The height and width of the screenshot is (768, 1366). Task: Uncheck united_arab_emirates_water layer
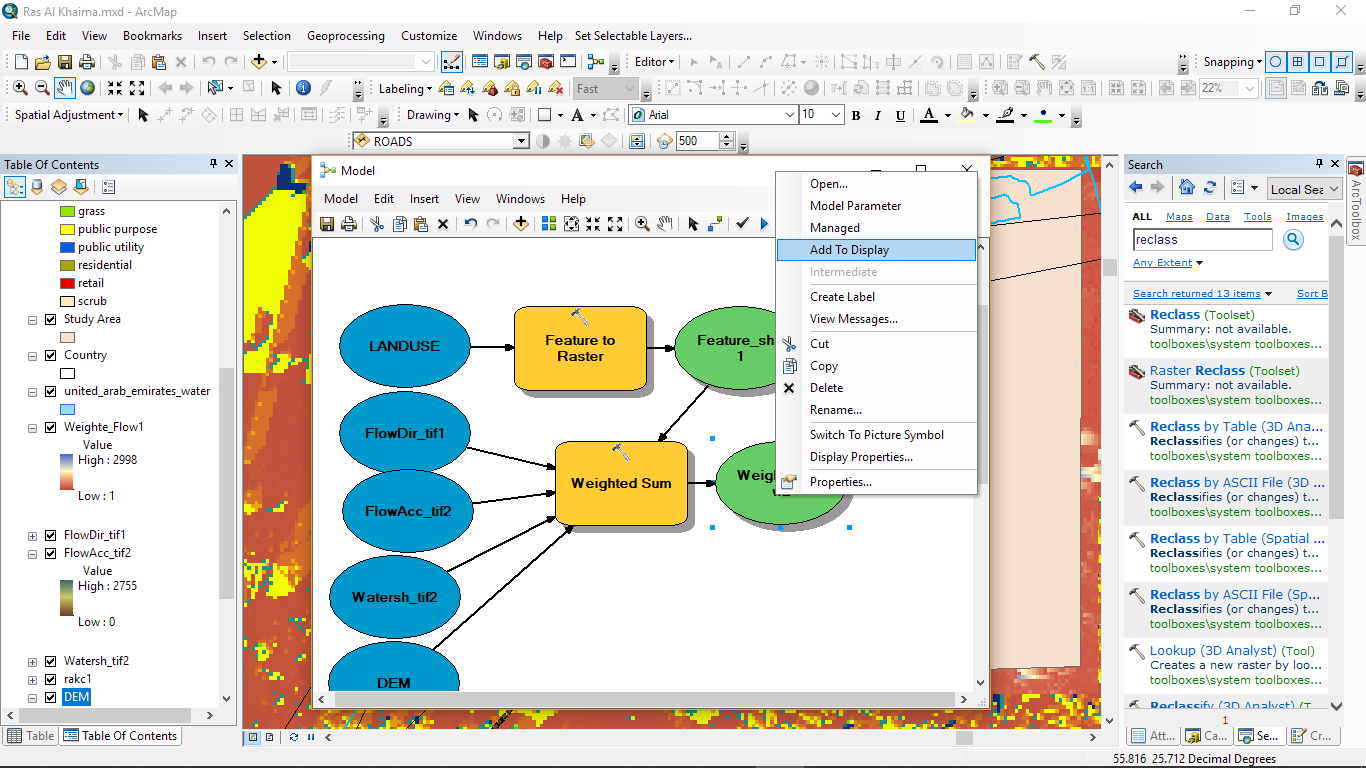point(50,391)
